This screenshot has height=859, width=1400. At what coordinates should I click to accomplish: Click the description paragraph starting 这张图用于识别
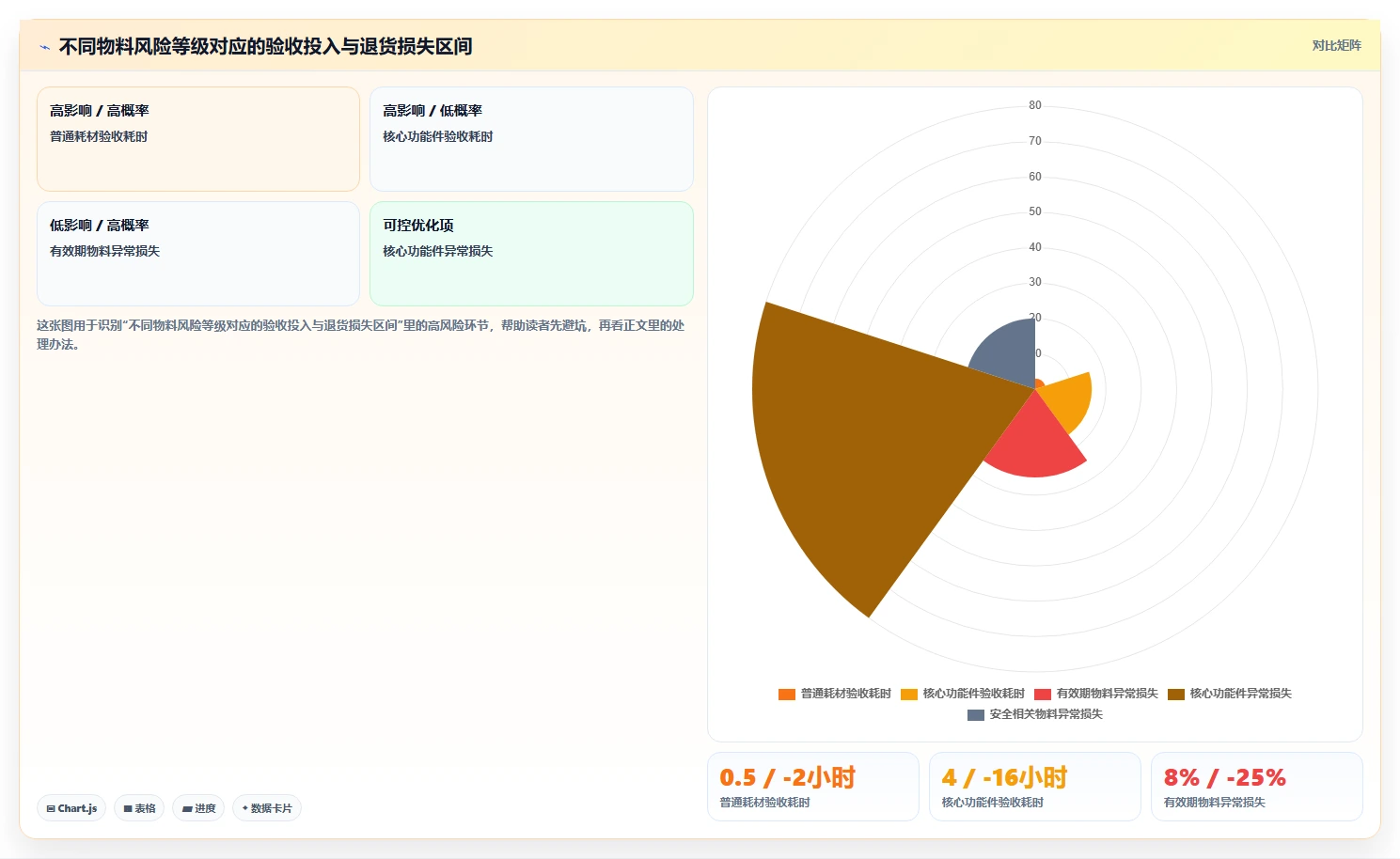(361, 335)
